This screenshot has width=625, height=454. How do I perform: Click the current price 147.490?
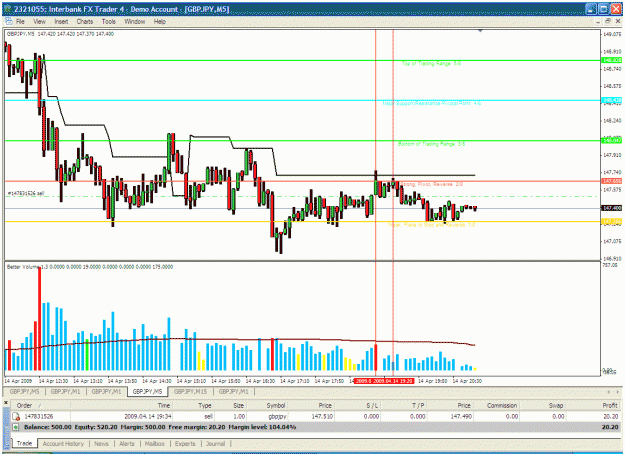click(461, 417)
